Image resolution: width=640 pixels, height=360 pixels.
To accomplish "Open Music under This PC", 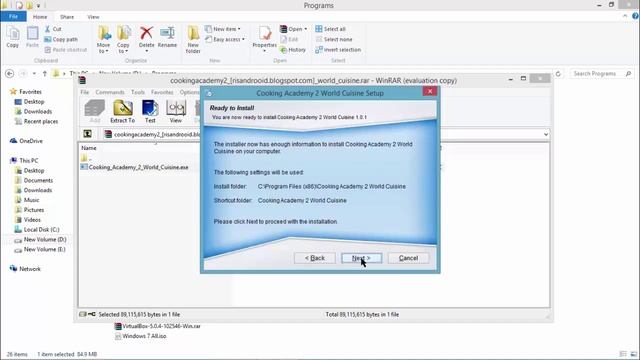I will tap(27, 200).
